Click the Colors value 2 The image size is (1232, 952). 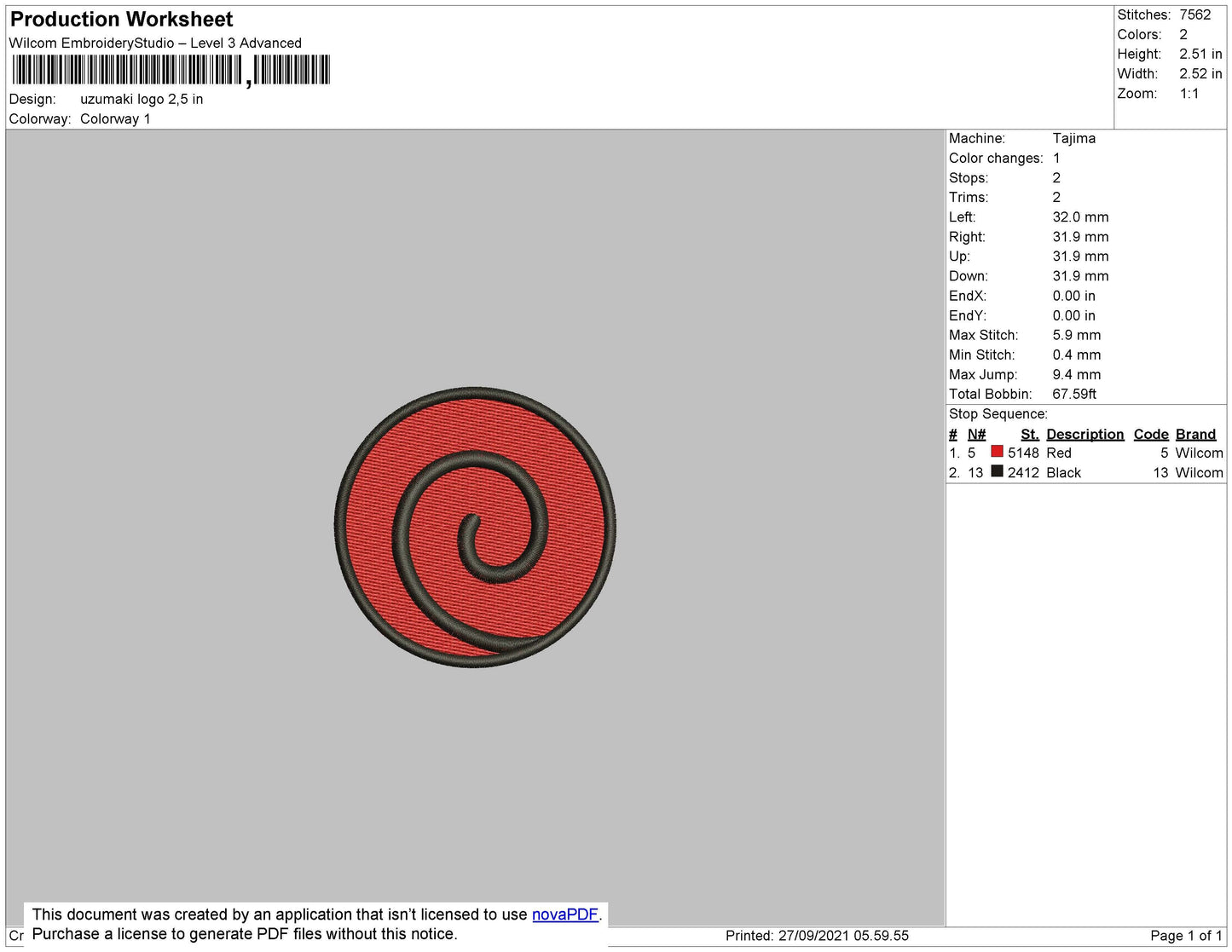pos(1183,34)
